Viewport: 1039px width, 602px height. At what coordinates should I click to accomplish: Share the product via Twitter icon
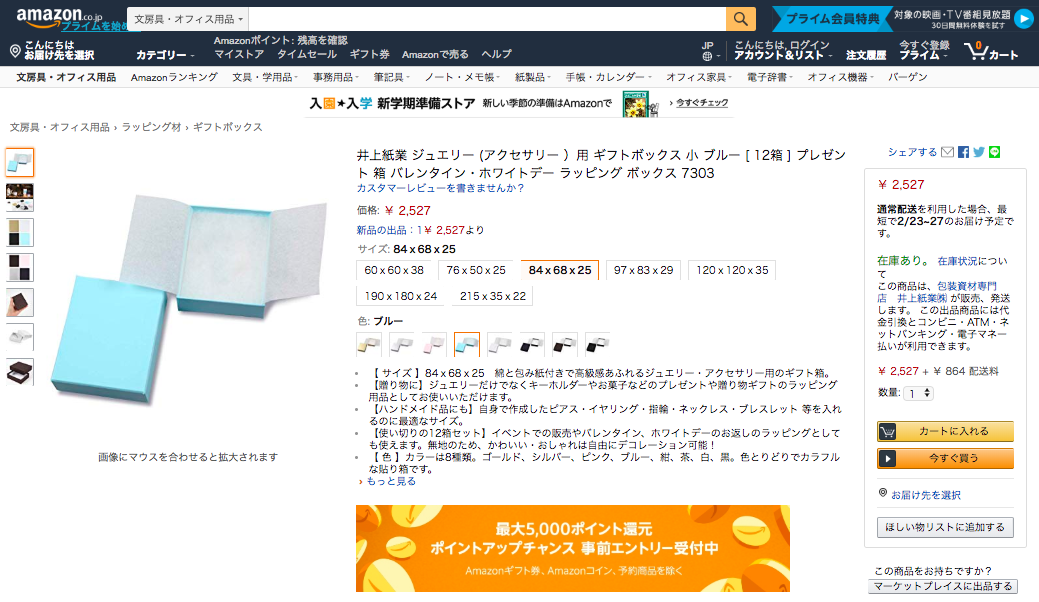point(979,152)
